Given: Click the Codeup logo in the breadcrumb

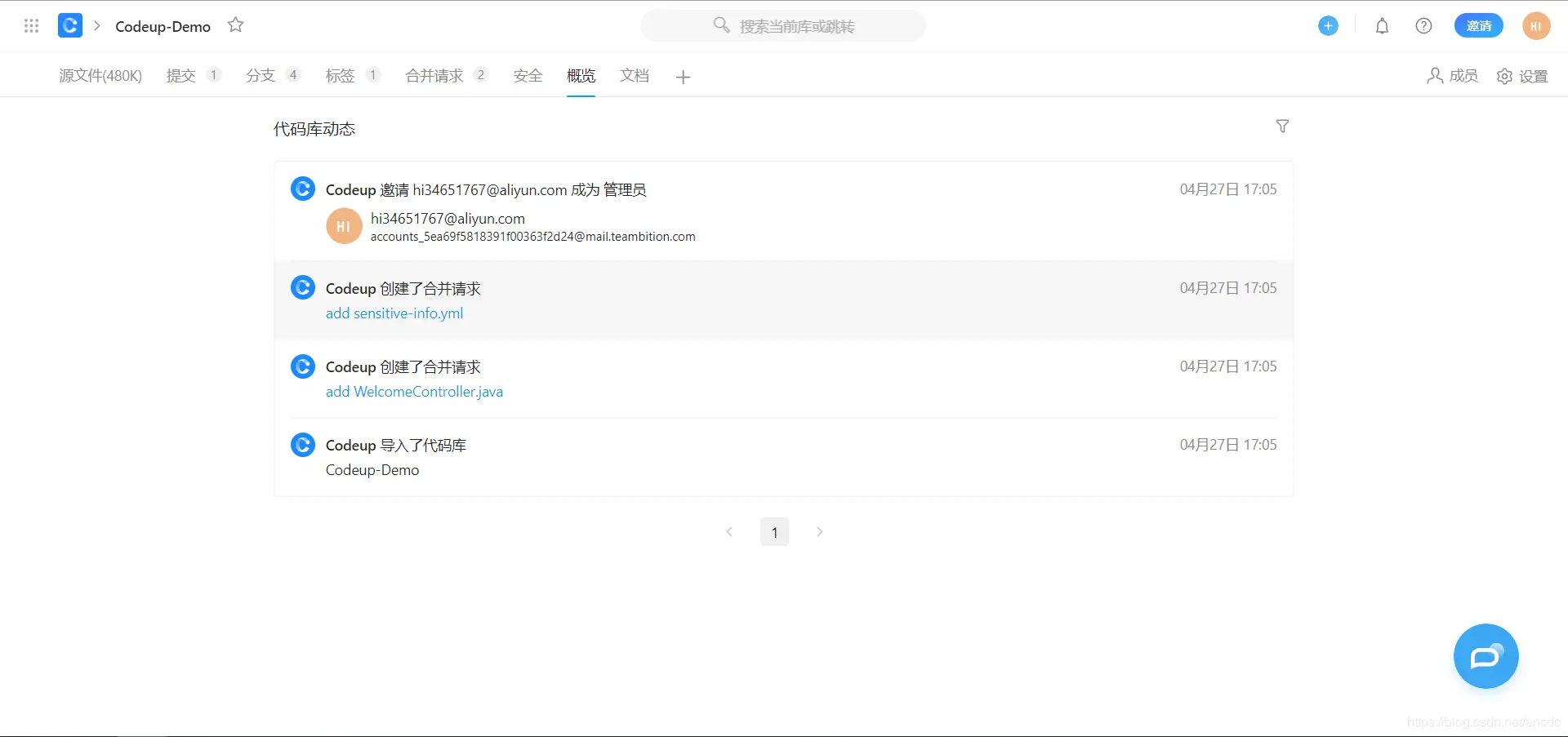Looking at the screenshot, I should pyautogui.click(x=69, y=25).
